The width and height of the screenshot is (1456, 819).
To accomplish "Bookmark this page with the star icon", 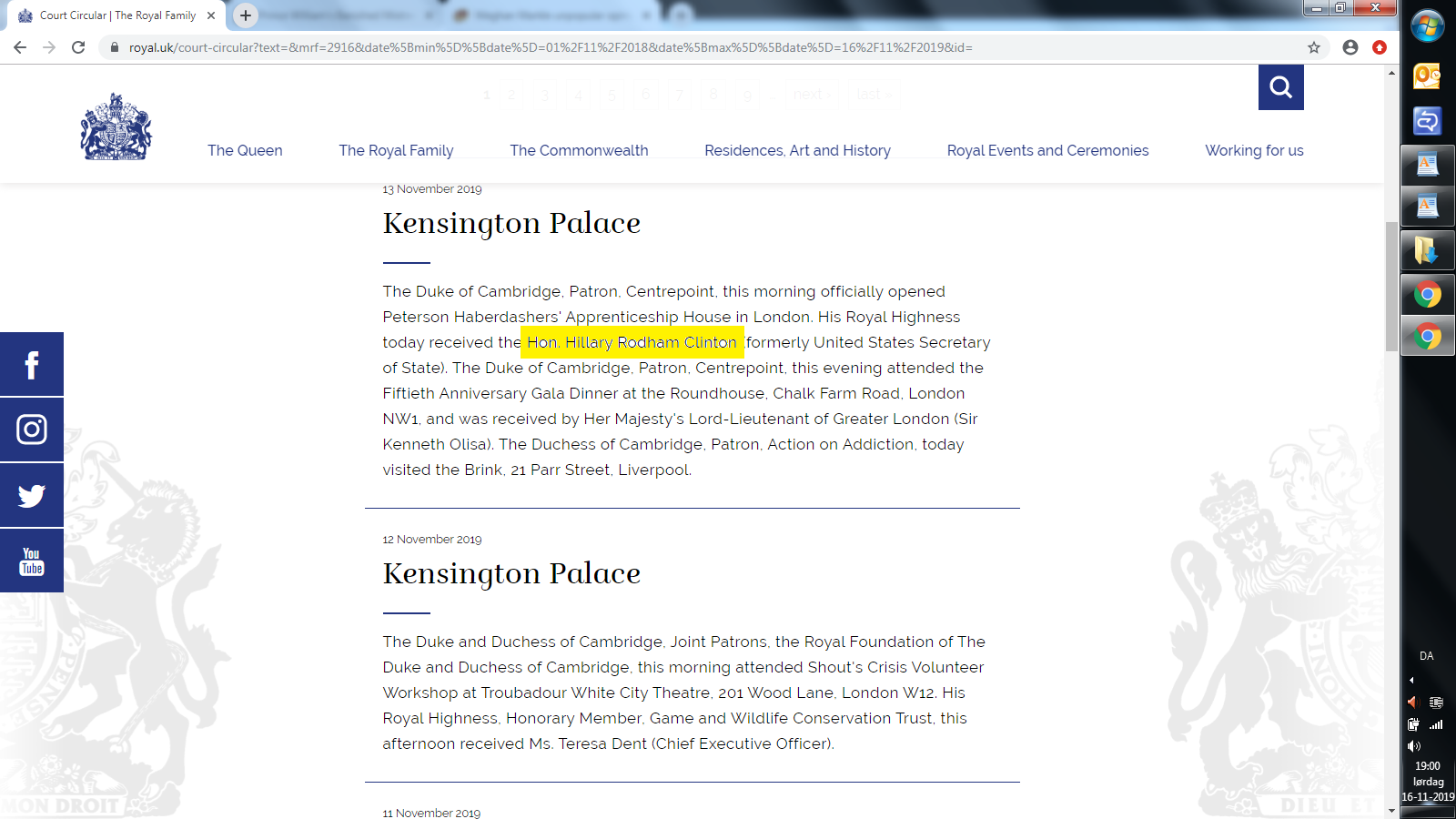I will (x=1314, y=47).
